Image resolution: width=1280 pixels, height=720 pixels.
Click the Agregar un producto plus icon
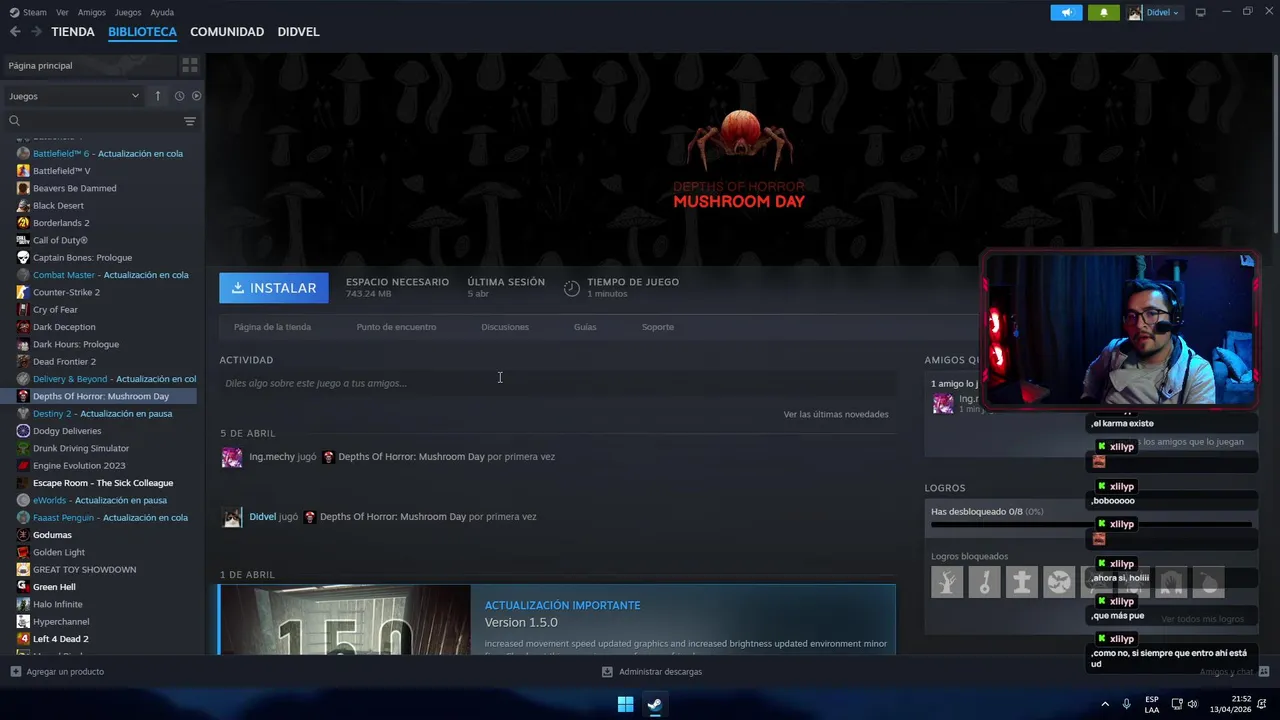[x=15, y=672]
